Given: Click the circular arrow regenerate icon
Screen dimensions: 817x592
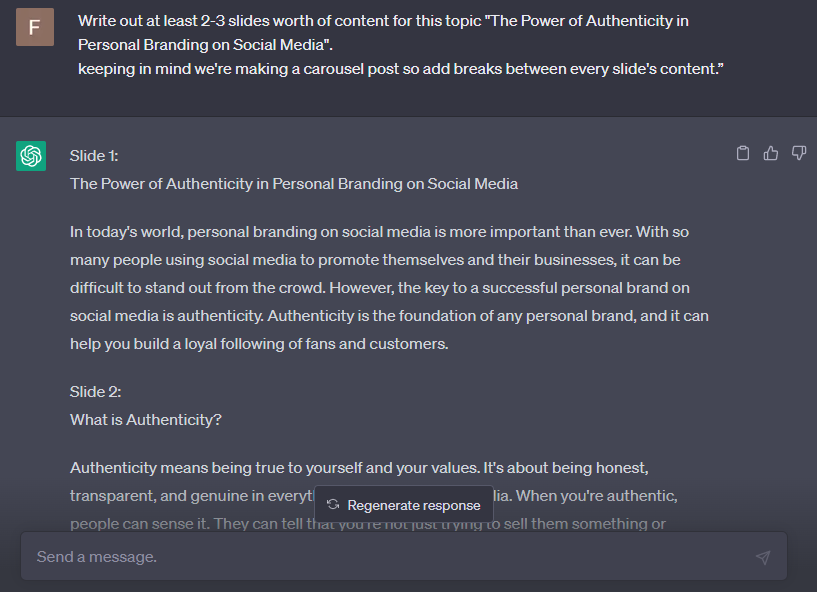Looking at the screenshot, I should (333, 505).
